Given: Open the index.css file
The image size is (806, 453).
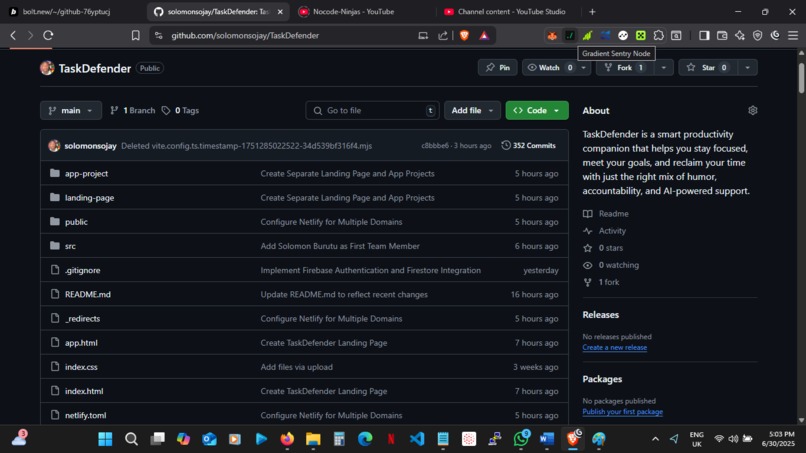Looking at the screenshot, I should pos(81,367).
